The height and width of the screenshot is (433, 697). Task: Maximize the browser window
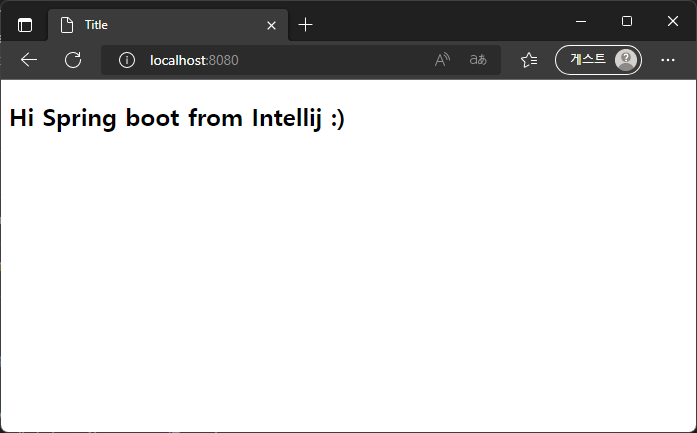627,21
